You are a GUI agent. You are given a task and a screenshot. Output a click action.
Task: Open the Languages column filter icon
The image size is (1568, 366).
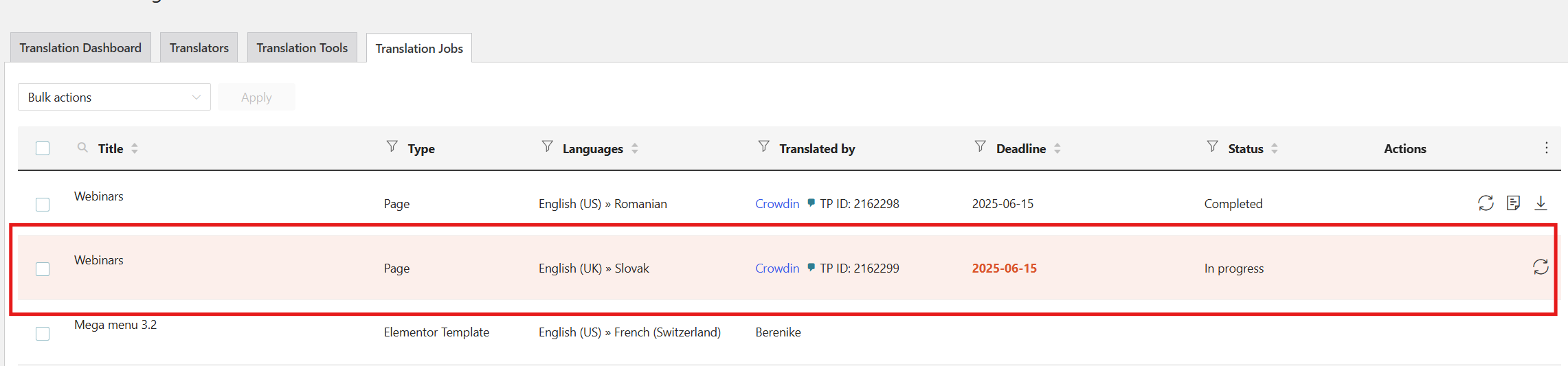[x=547, y=146]
